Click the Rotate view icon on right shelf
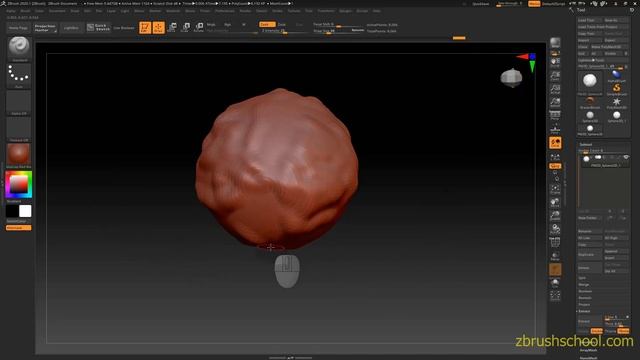640x360 pixels. [555, 229]
